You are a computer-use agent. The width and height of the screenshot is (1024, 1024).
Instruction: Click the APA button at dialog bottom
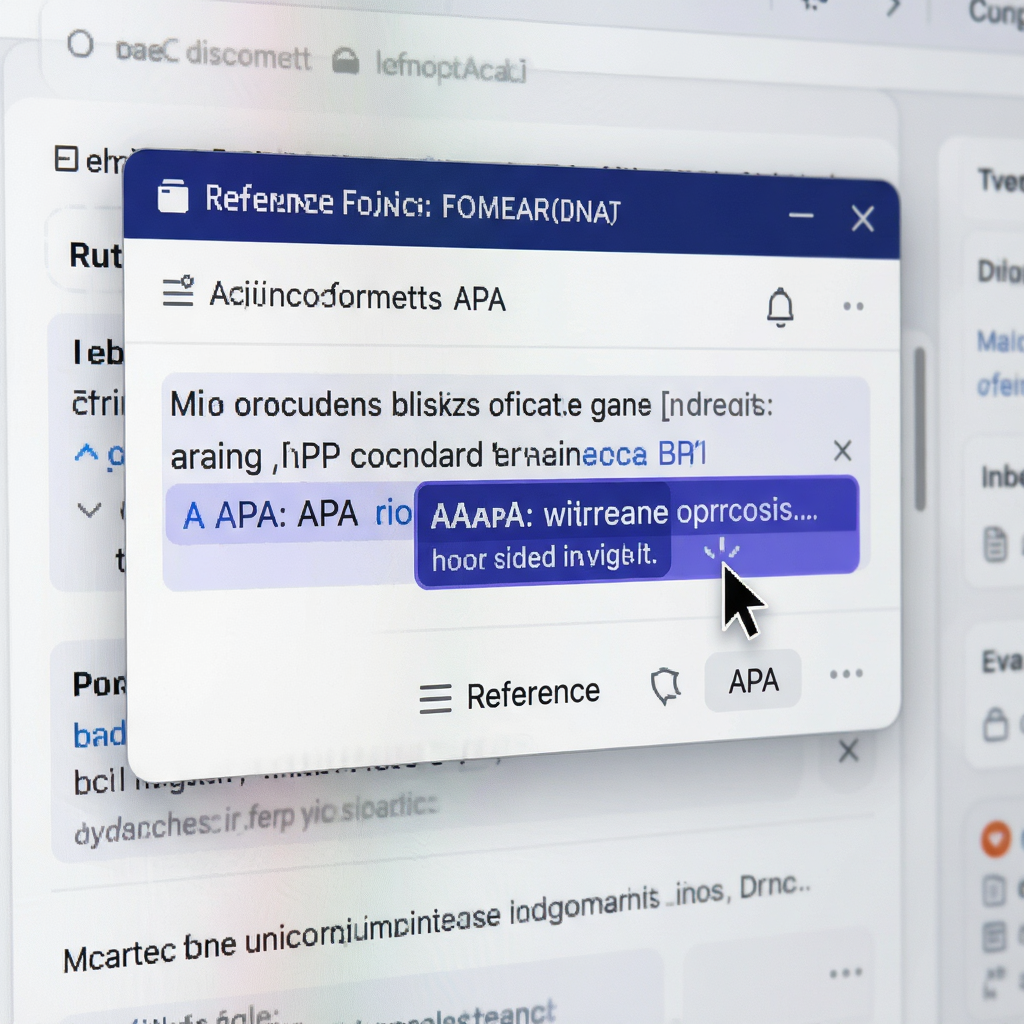point(753,680)
